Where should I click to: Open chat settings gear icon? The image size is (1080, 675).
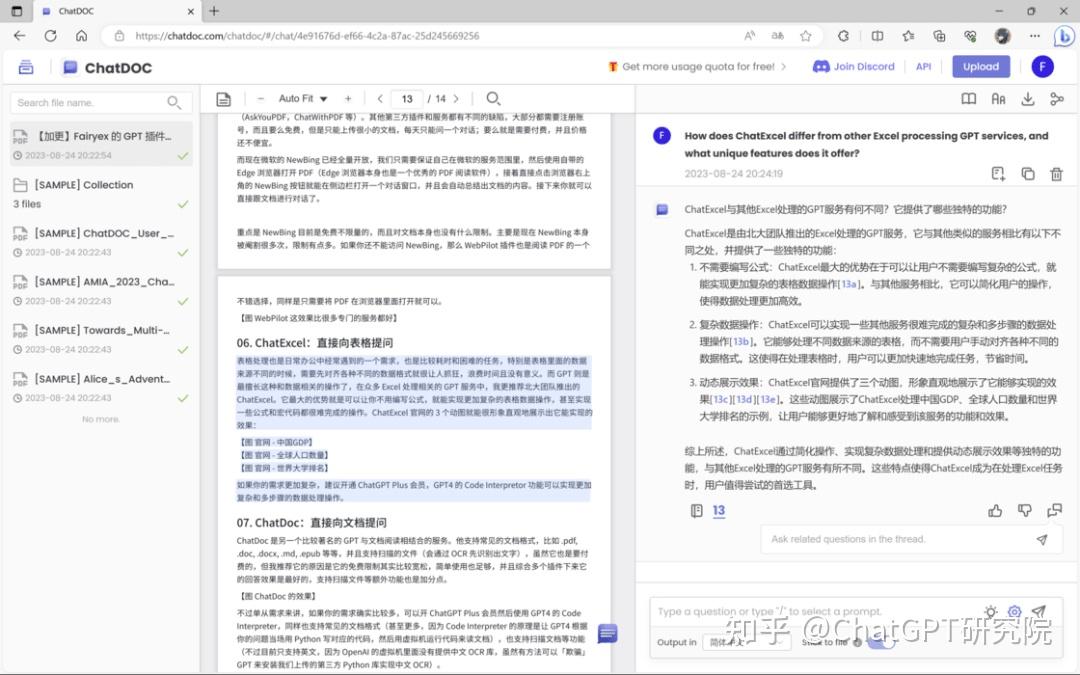[x=1014, y=612]
